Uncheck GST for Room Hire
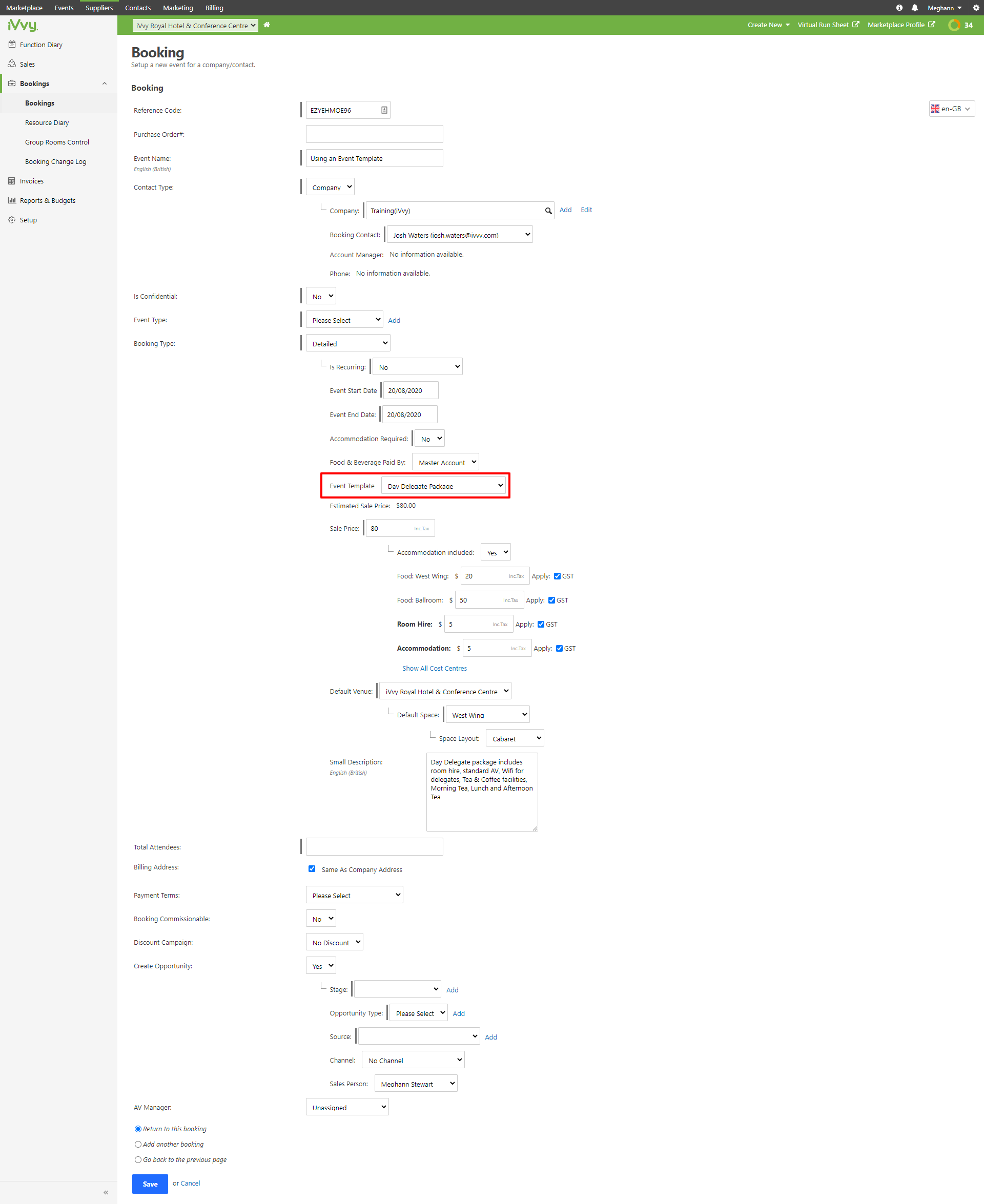The width and height of the screenshot is (984, 1204). coord(541,624)
